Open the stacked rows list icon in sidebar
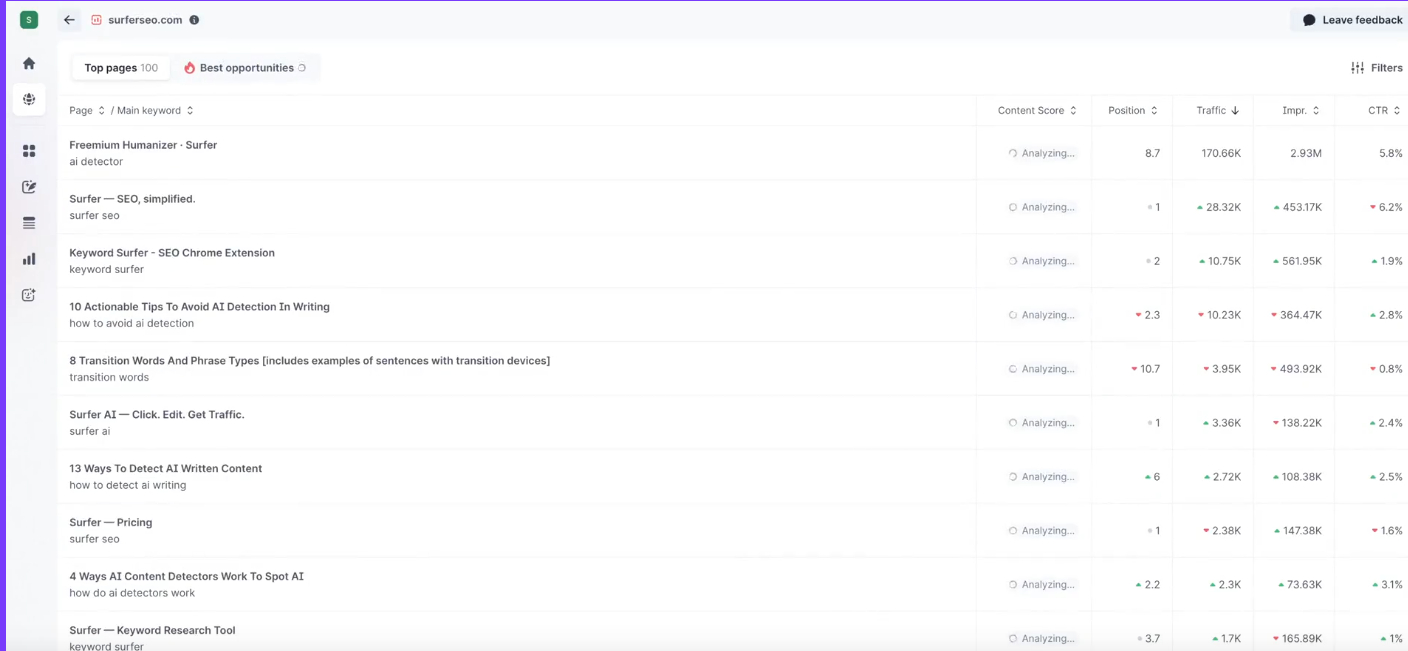This screenshot has width=1408, height=651. click(29, 223)
